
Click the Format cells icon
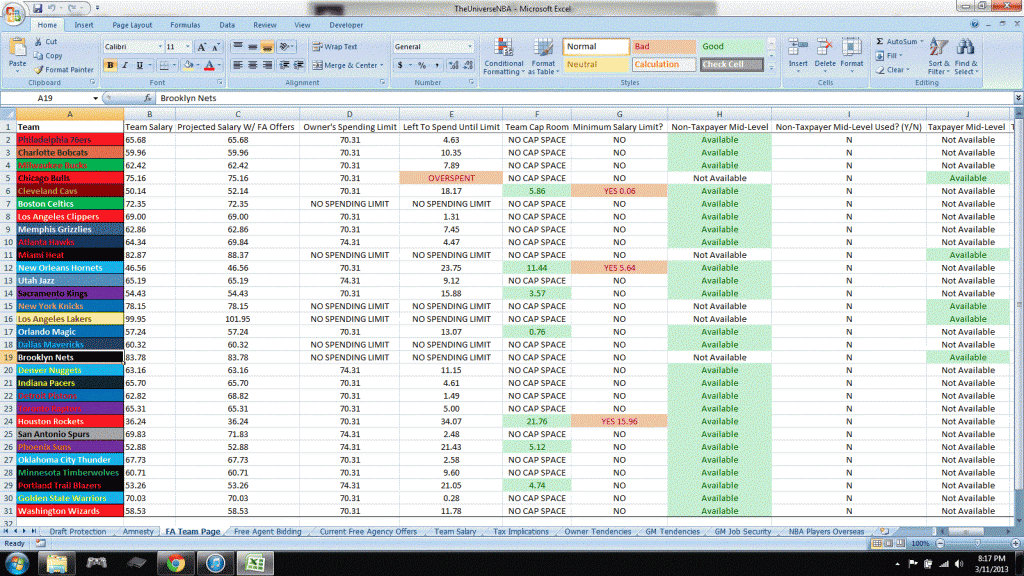pos(852,47)
